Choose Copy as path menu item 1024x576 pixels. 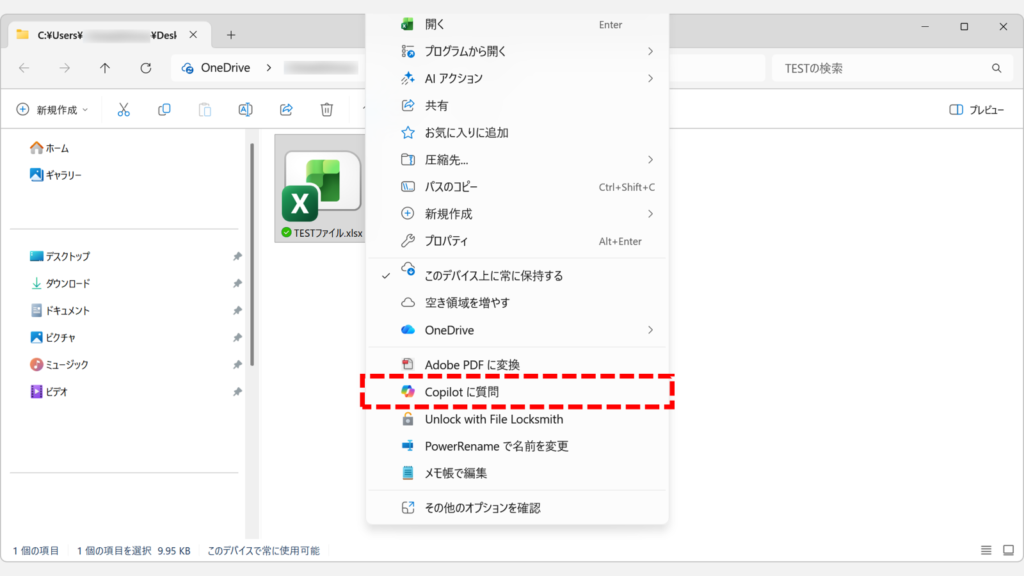pyautogui.click(x=517, y=187)
